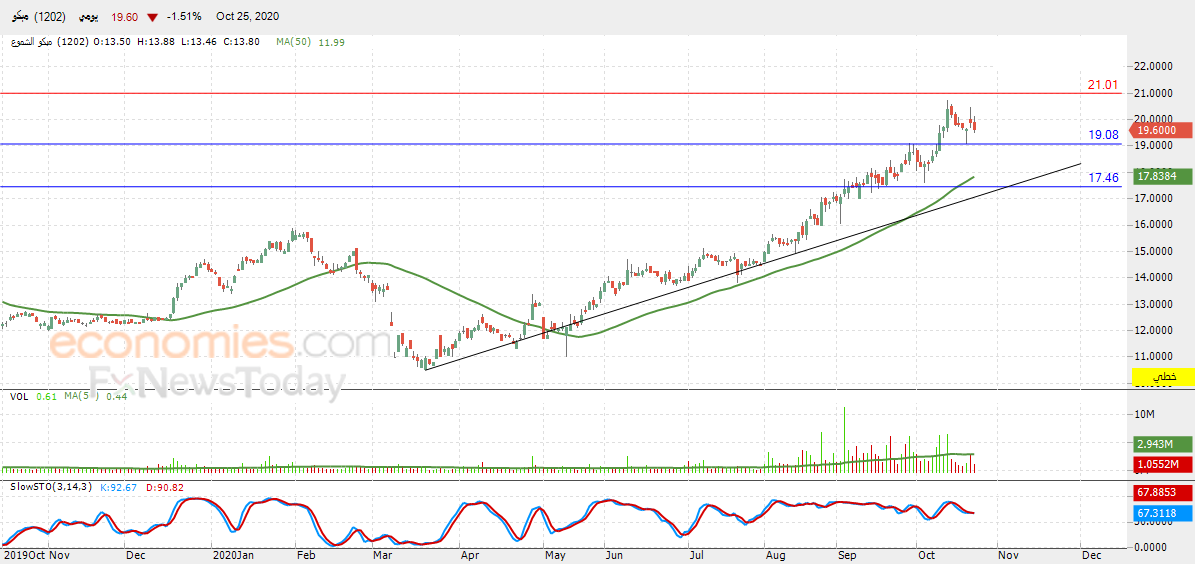Click the yellow Arabic scale label box
Viewport: 1195px width, 564px height.
tap(1161, 377)
